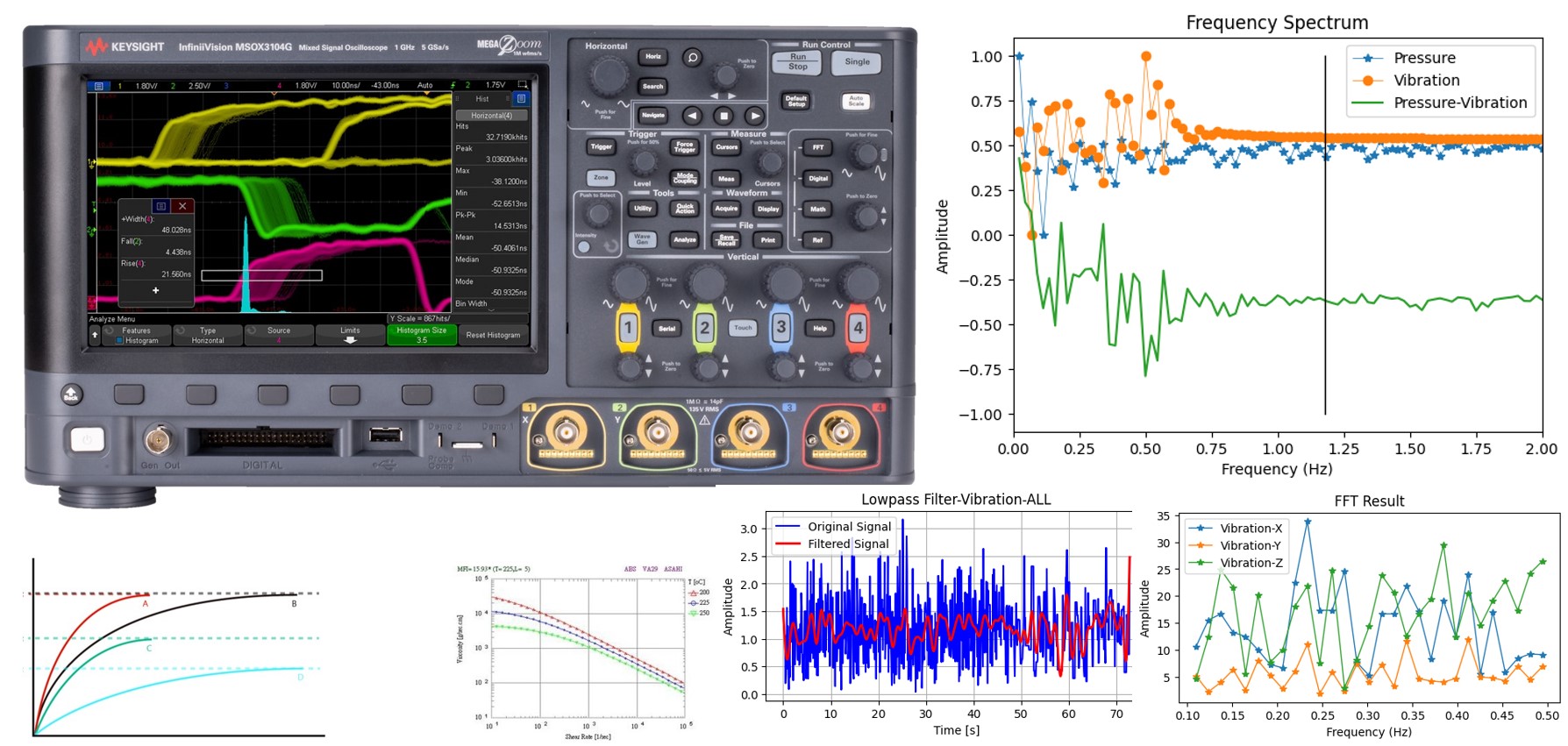This screenshot has width=1568, height=746.
Task: Push the FFT key
Action: click(x=817, y=148)
